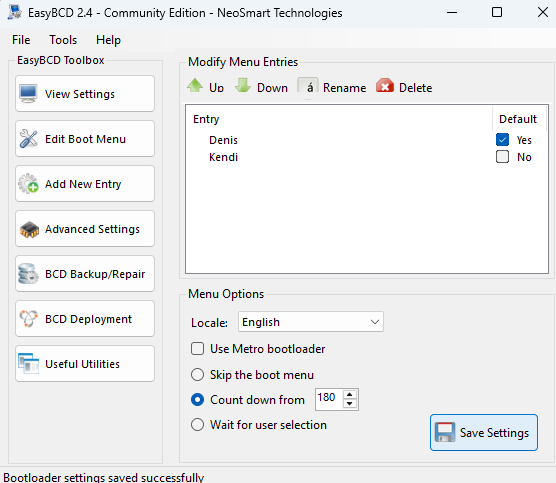Click the Delete text label
Image resolution: width=556 pixels, height=483 pixels.
[x=416, y=88]
